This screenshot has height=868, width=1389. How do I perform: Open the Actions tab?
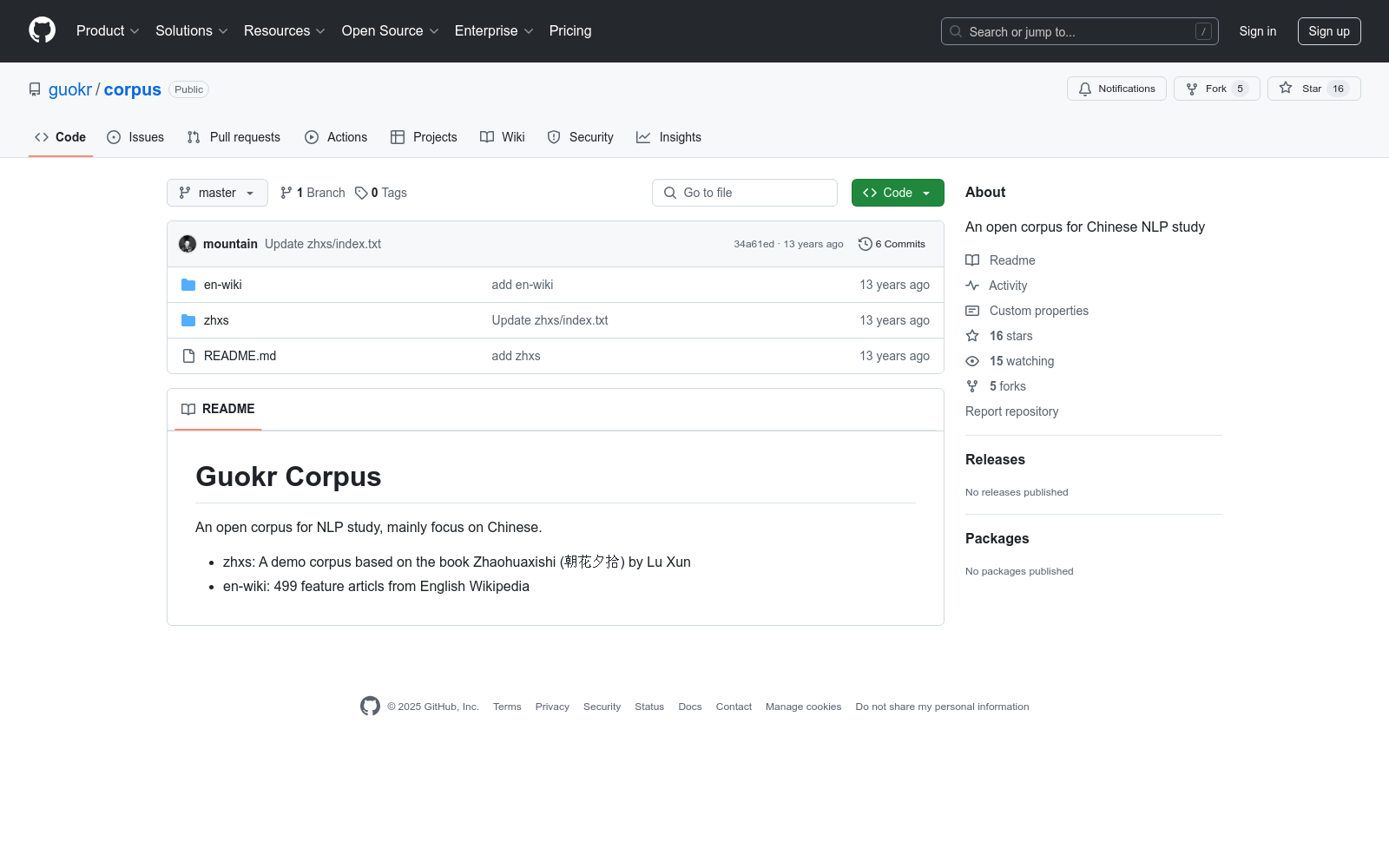pyautogui.click(x=336, y=137)
